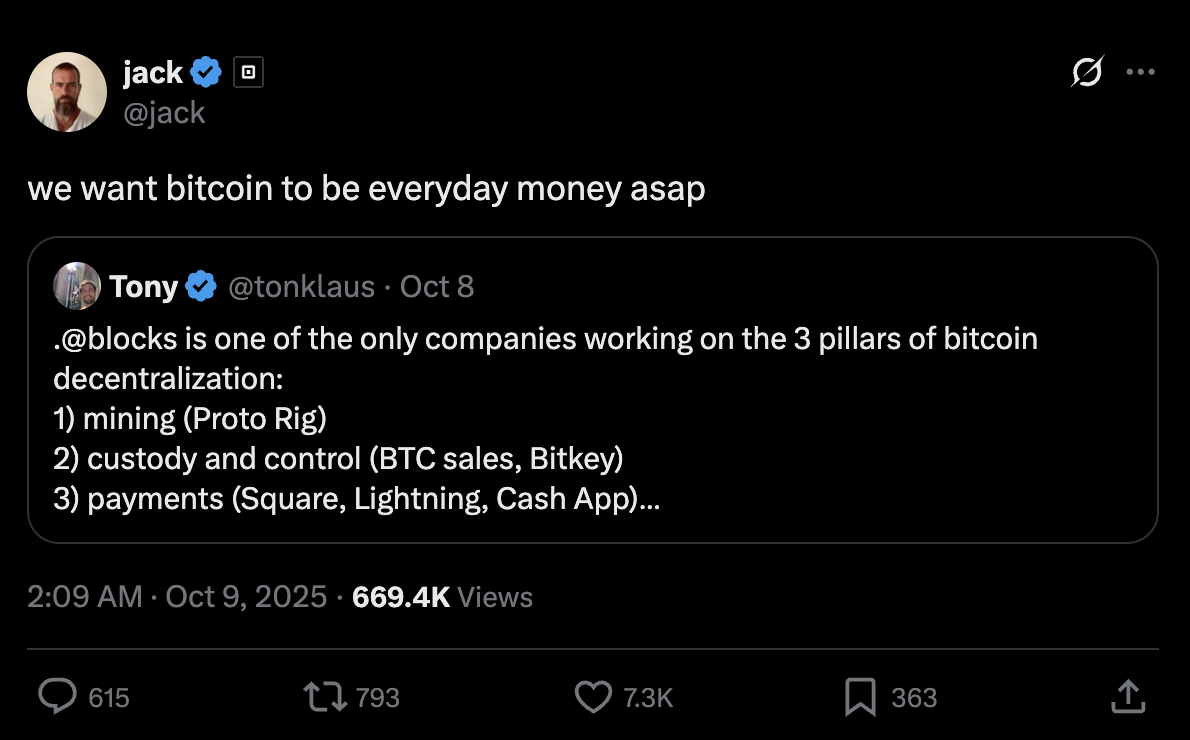Open quoted post text about bitcoin decentralization
The height and width of the screenshot is (740, 1190).
click(545, 418)
